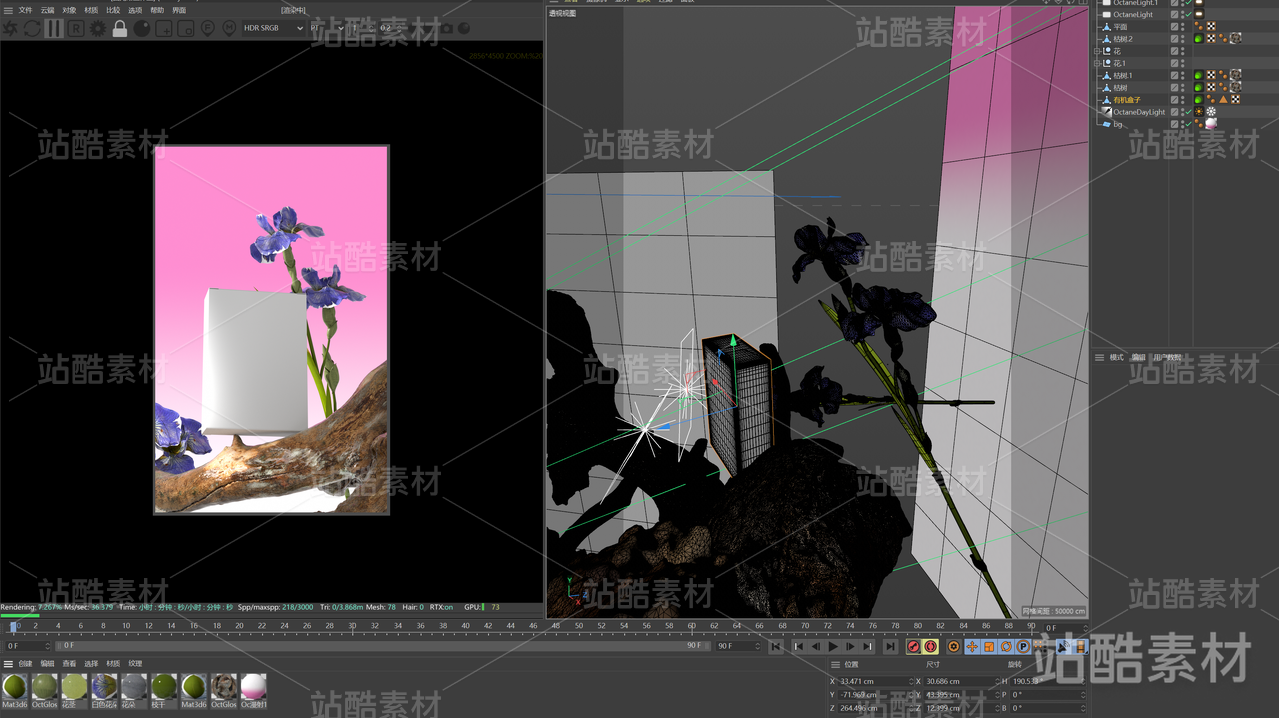Toggle position keyframe (move) icon

point(972,647)
